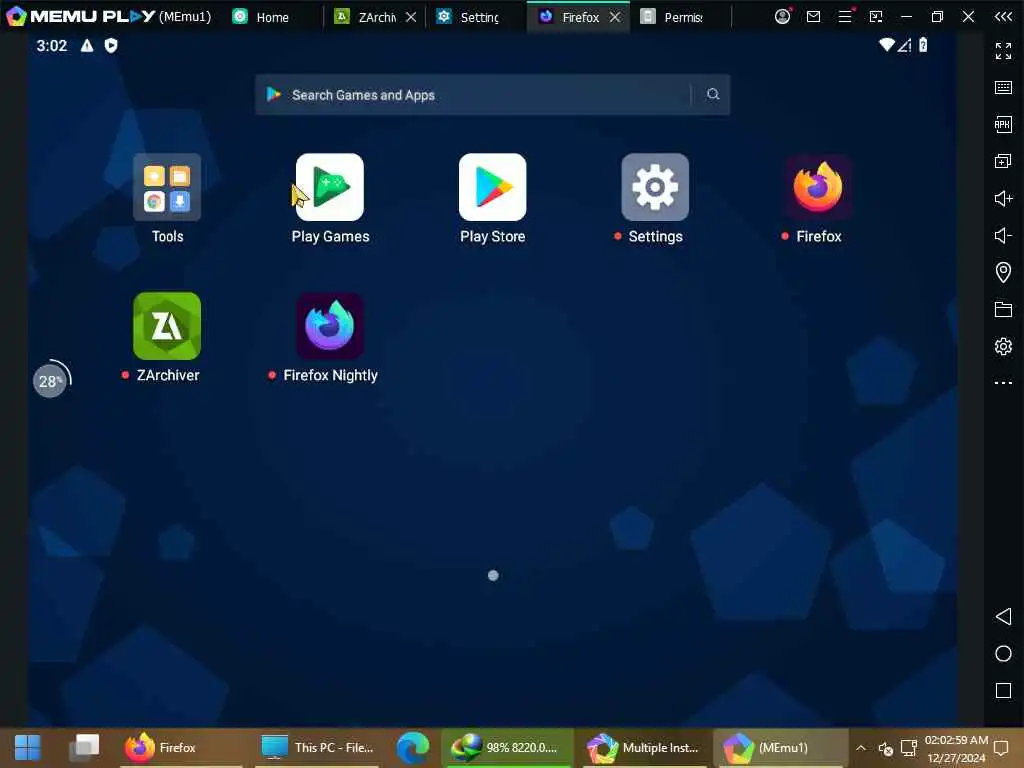
Task: Open MEmu emulator settings gear in sidebar
Action: (x=1003, y=346)
